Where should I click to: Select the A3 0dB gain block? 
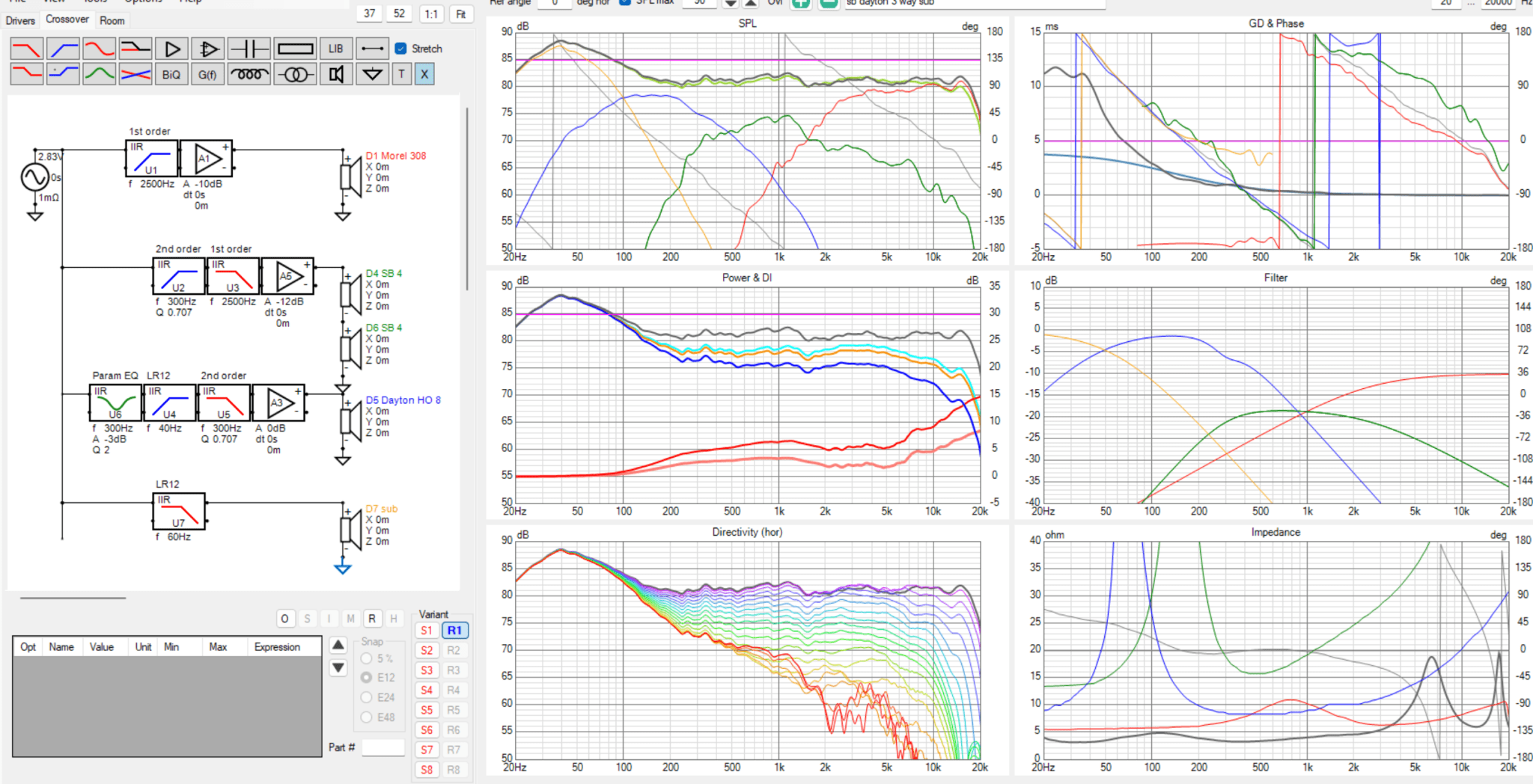click(x=278, y=403)
